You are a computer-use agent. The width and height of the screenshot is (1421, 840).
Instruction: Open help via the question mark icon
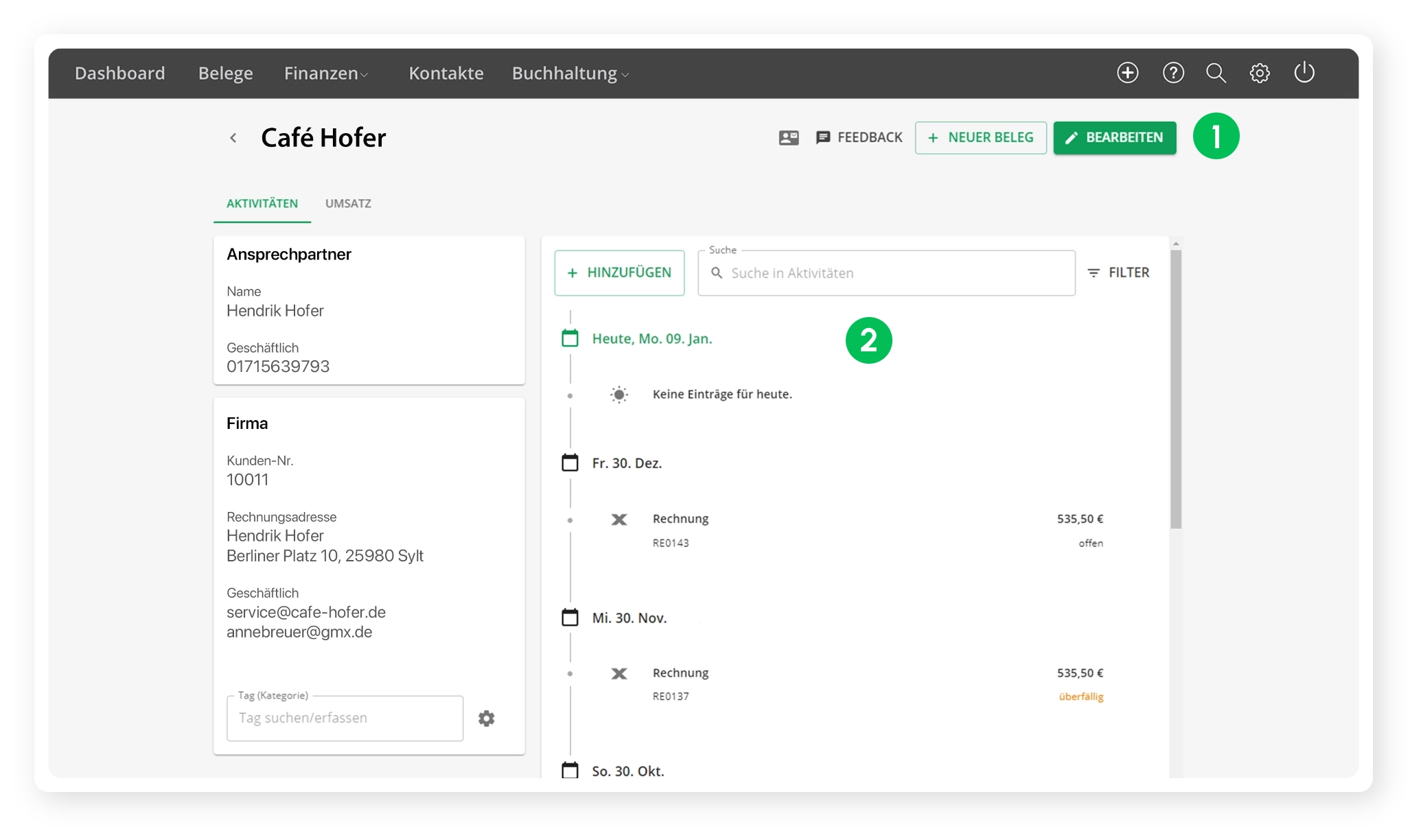(x=1173, y=73)
